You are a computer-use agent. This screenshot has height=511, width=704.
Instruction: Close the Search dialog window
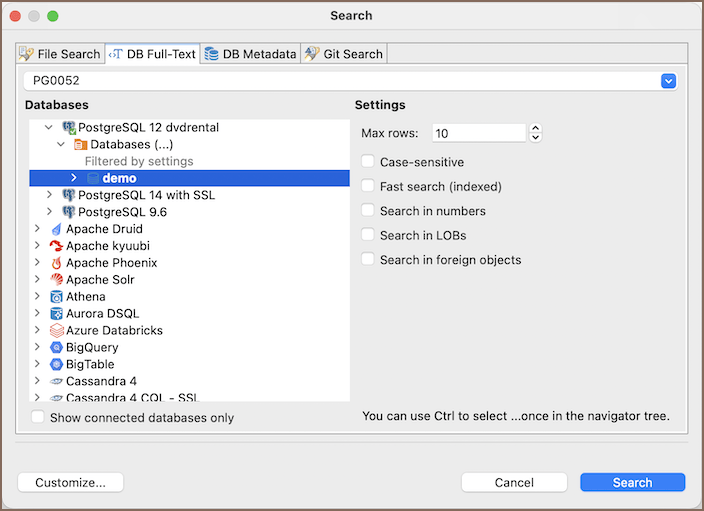point(15,16)
